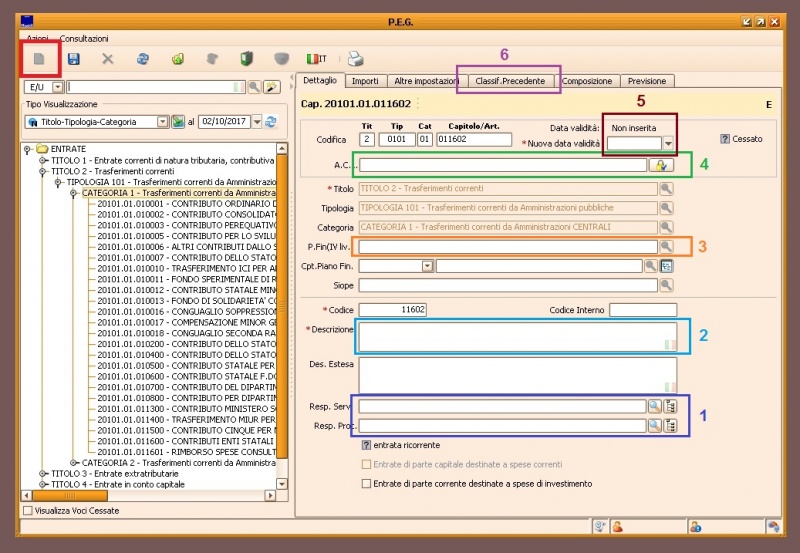Click the printer icon in toolbar
800x553 pixels.
tap(356, 60)
